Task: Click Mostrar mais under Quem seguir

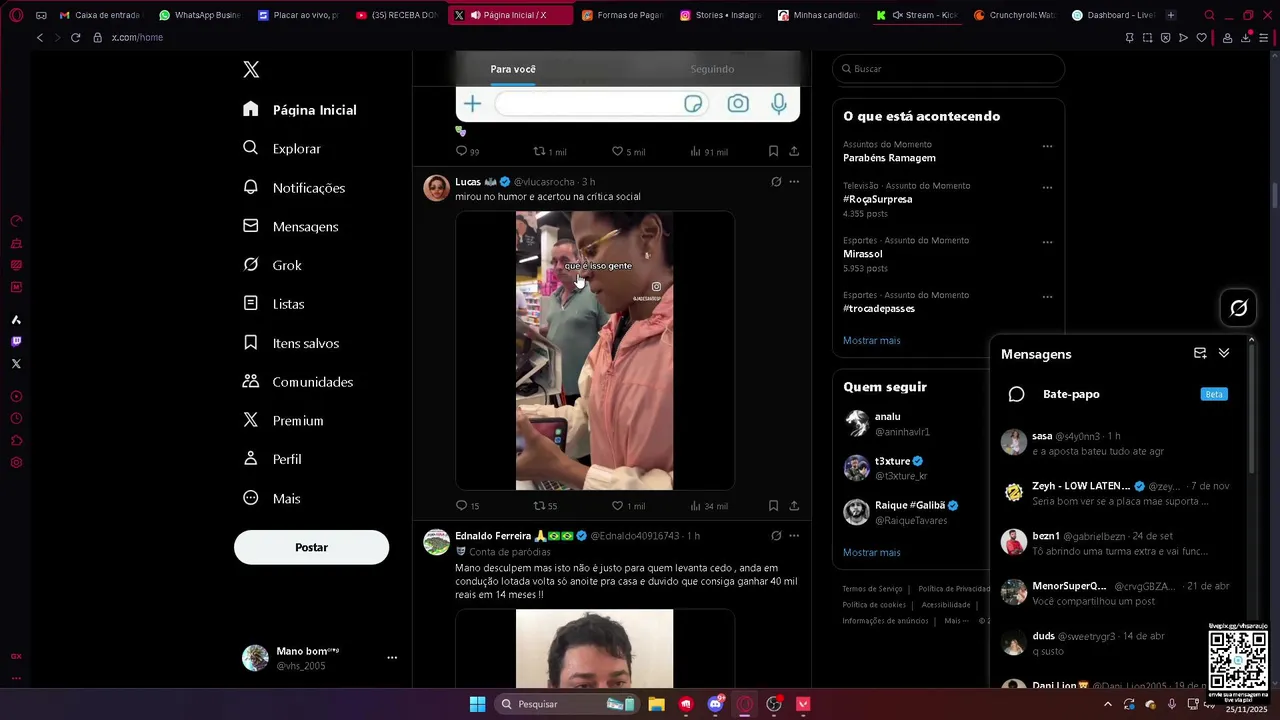Action: click(x=871, y=553)
